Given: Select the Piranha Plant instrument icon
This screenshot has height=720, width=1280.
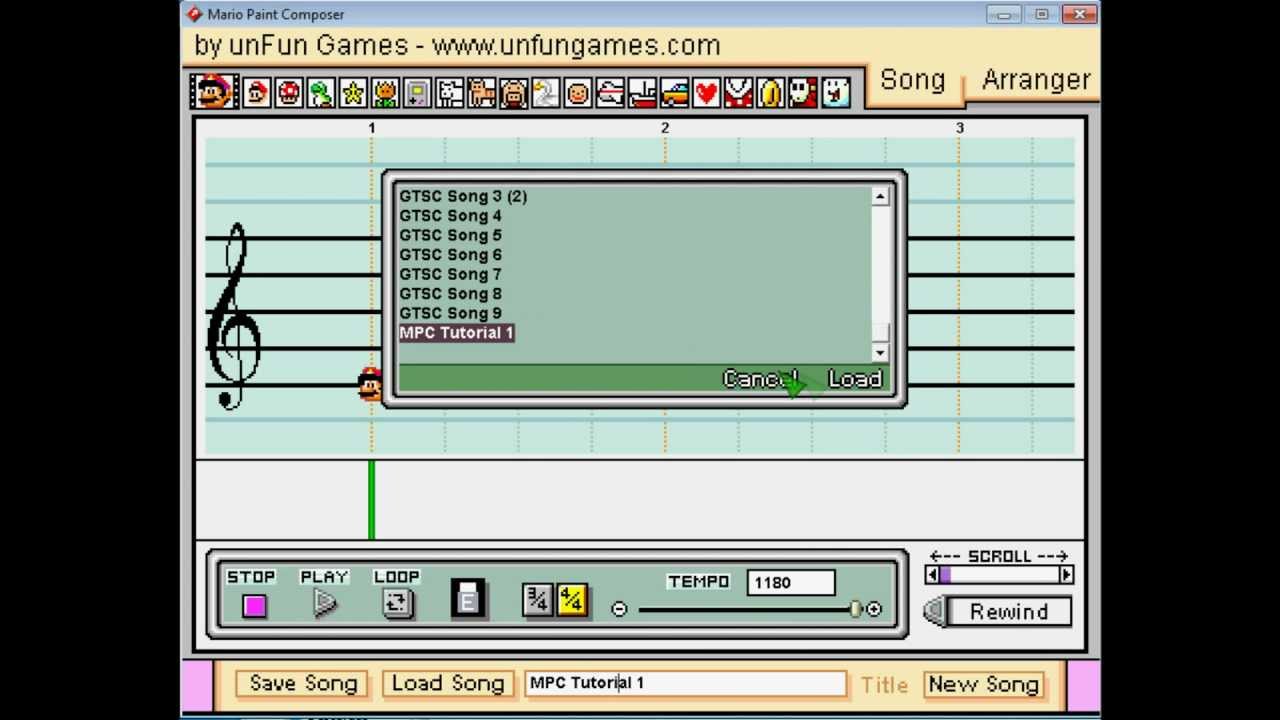Looking at the screenshot, I should click(738, 94).
